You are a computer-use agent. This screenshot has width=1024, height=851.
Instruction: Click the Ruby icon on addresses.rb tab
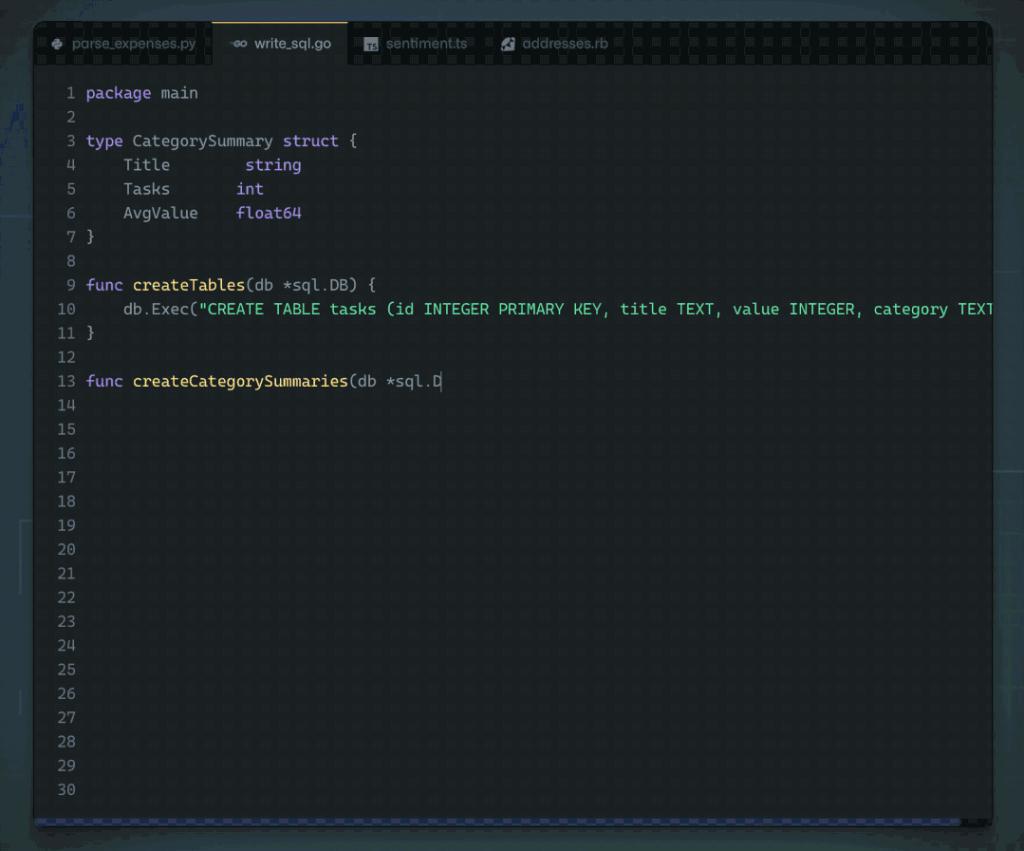(x=507, y=44)
